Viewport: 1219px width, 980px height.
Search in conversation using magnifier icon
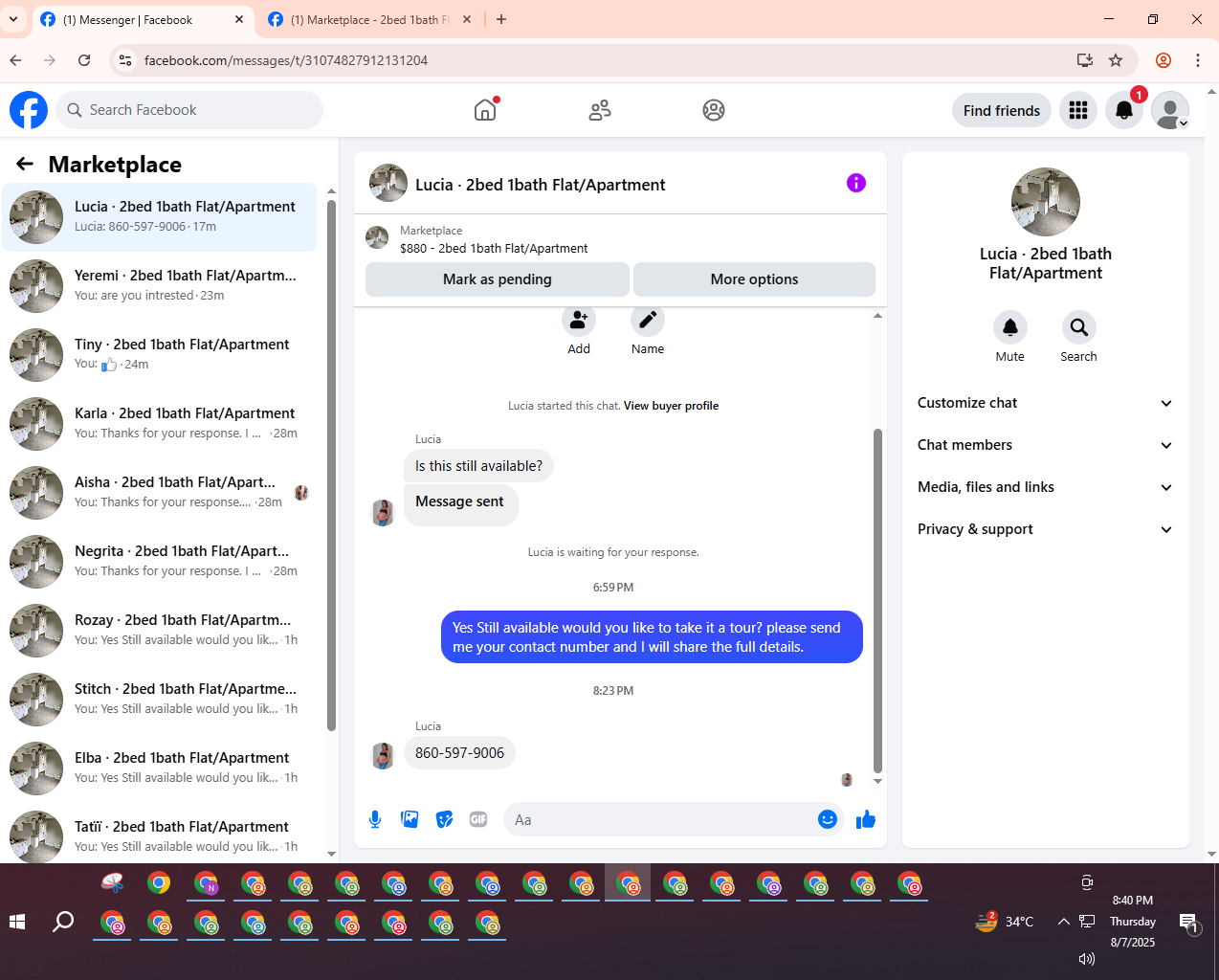point(1078,328)
